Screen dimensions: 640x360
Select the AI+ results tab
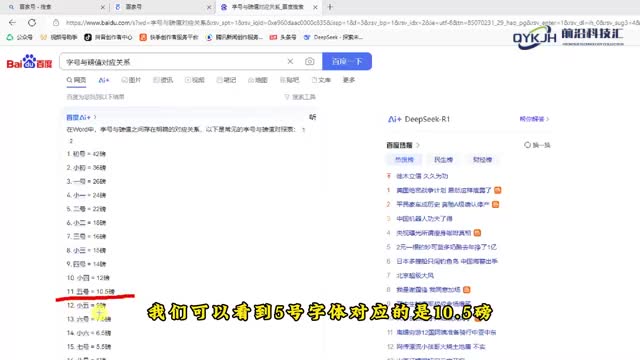[104, 80]
